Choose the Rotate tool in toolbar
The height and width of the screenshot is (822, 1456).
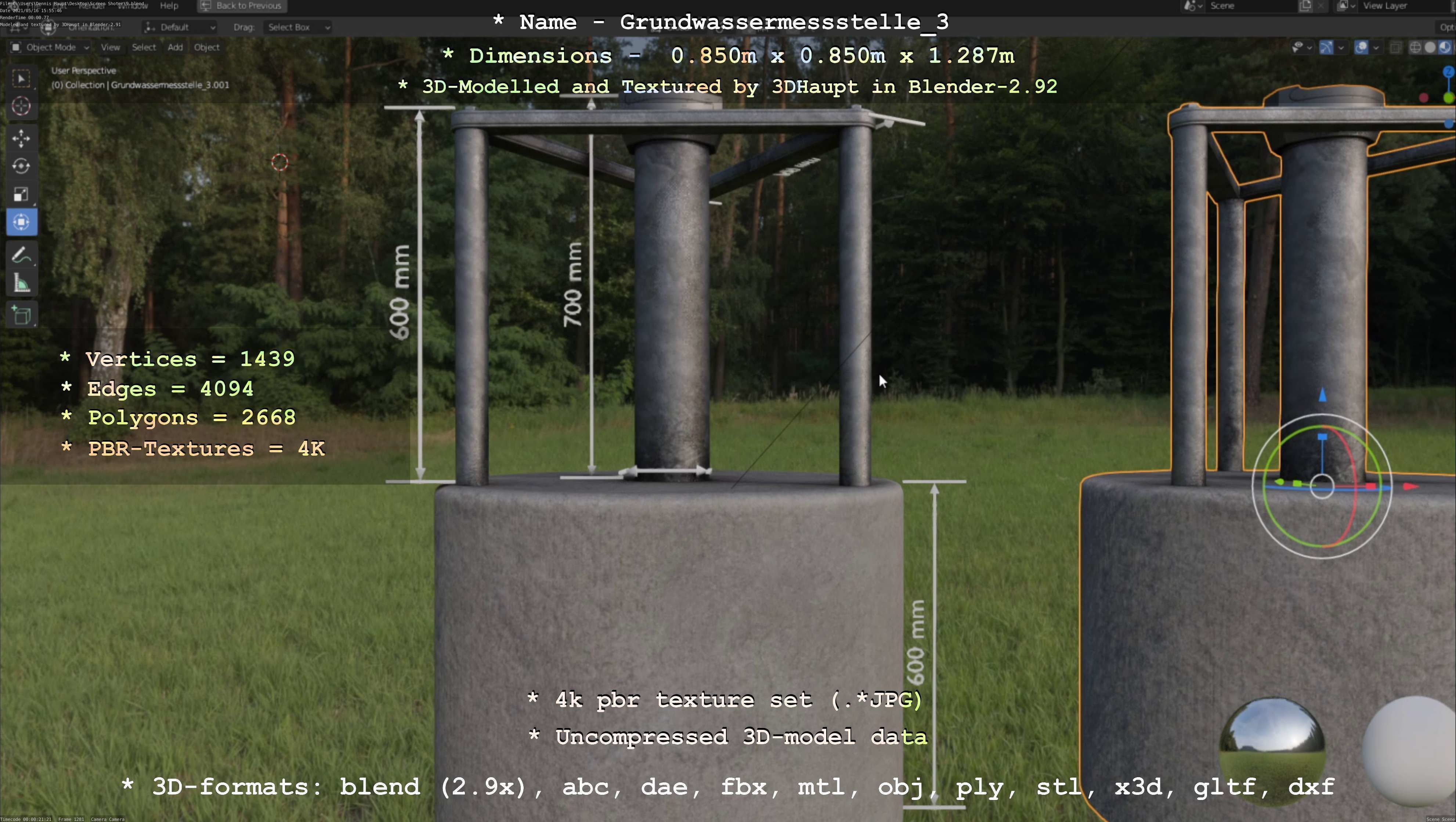[x=21, y=166]
